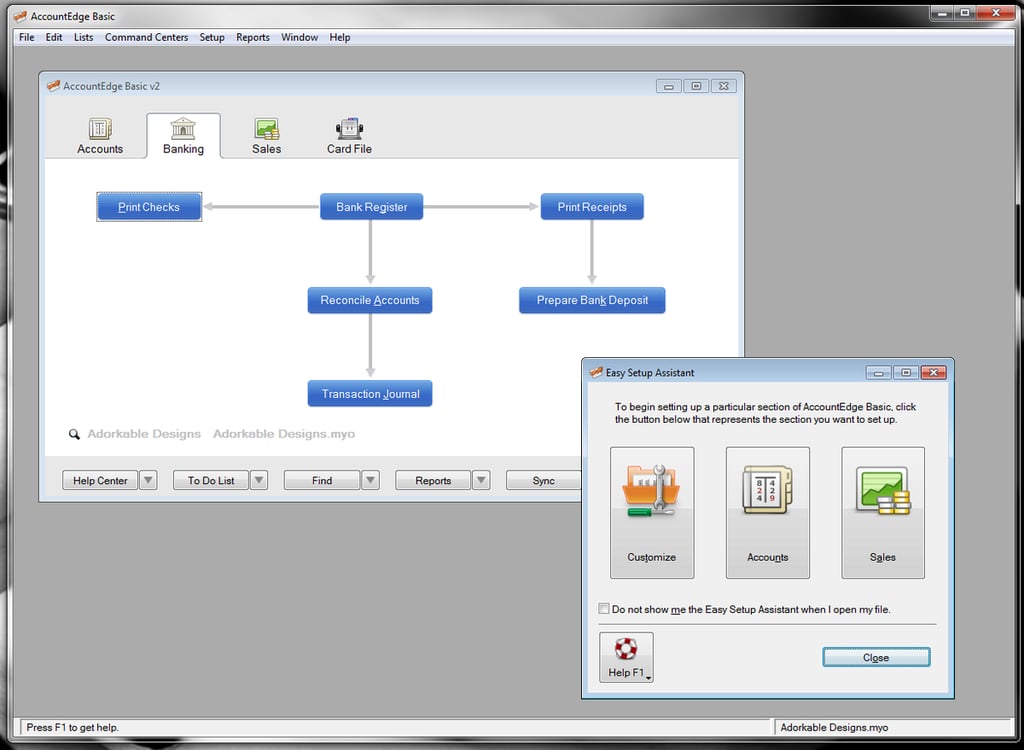Click the AccountEdge Basic v2 window icon
1024x750 pixels.
(x=54, y=86)
